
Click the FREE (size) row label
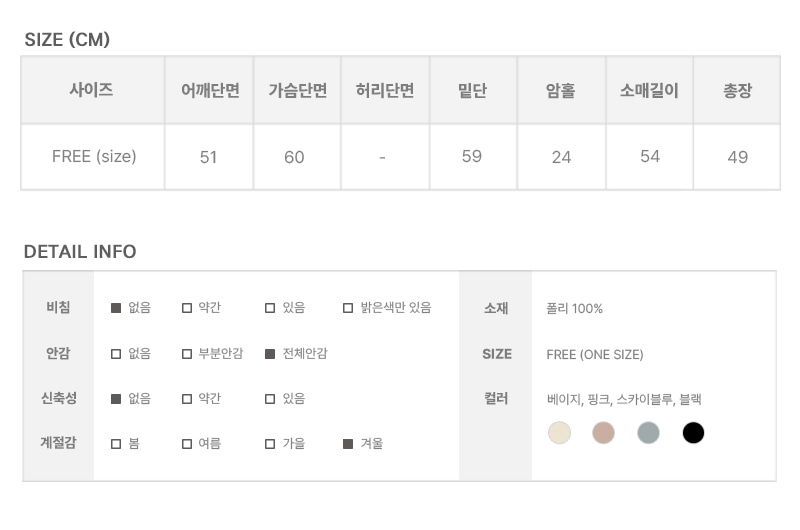click(94, 157)
